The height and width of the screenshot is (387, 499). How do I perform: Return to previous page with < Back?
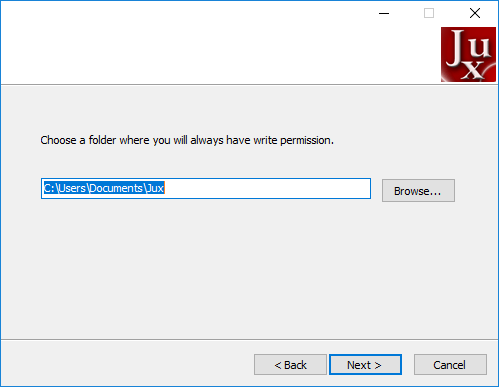point(290,365)
